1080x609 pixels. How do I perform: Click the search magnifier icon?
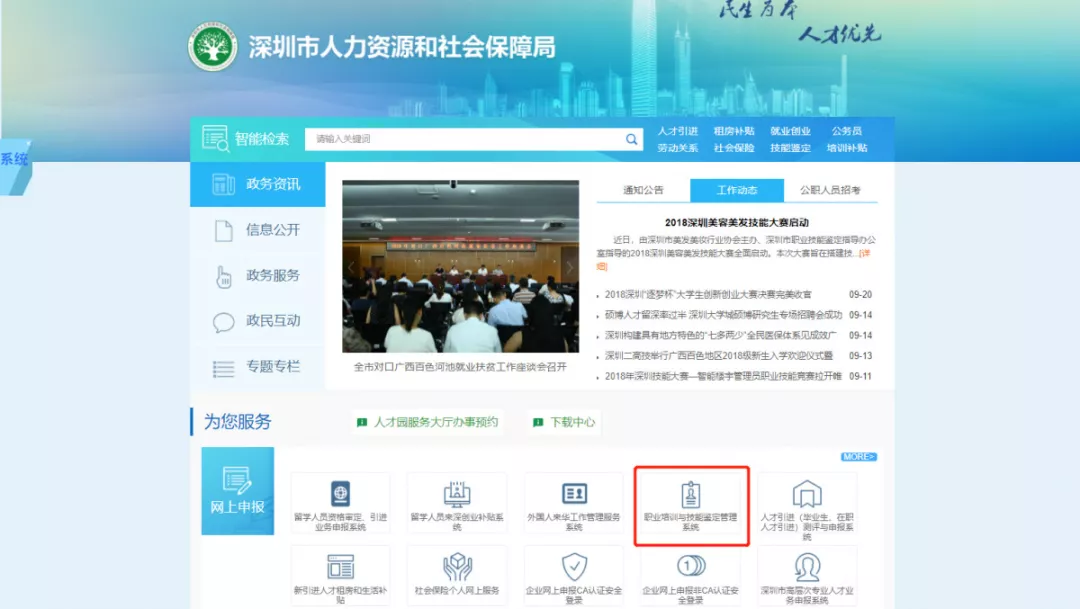coord(631,139)
